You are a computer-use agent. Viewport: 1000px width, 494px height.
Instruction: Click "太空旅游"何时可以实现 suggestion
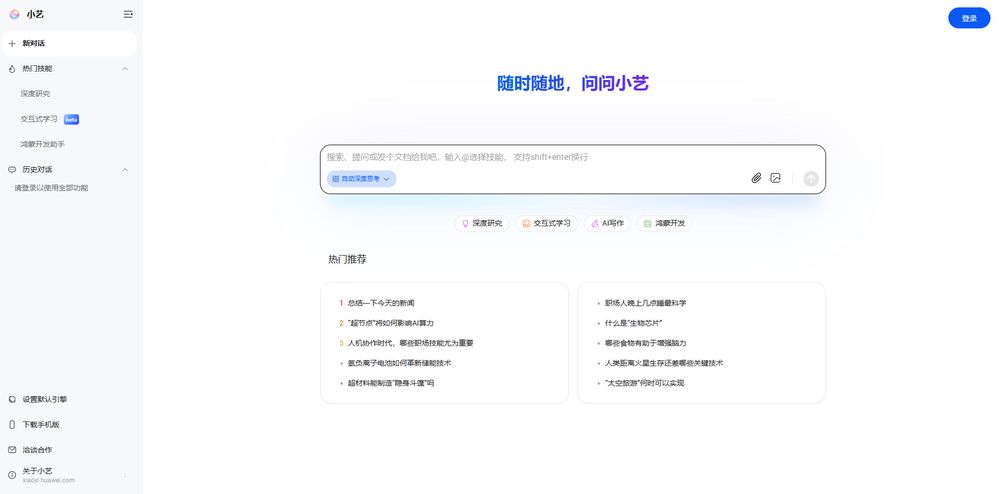coord(644,383)
